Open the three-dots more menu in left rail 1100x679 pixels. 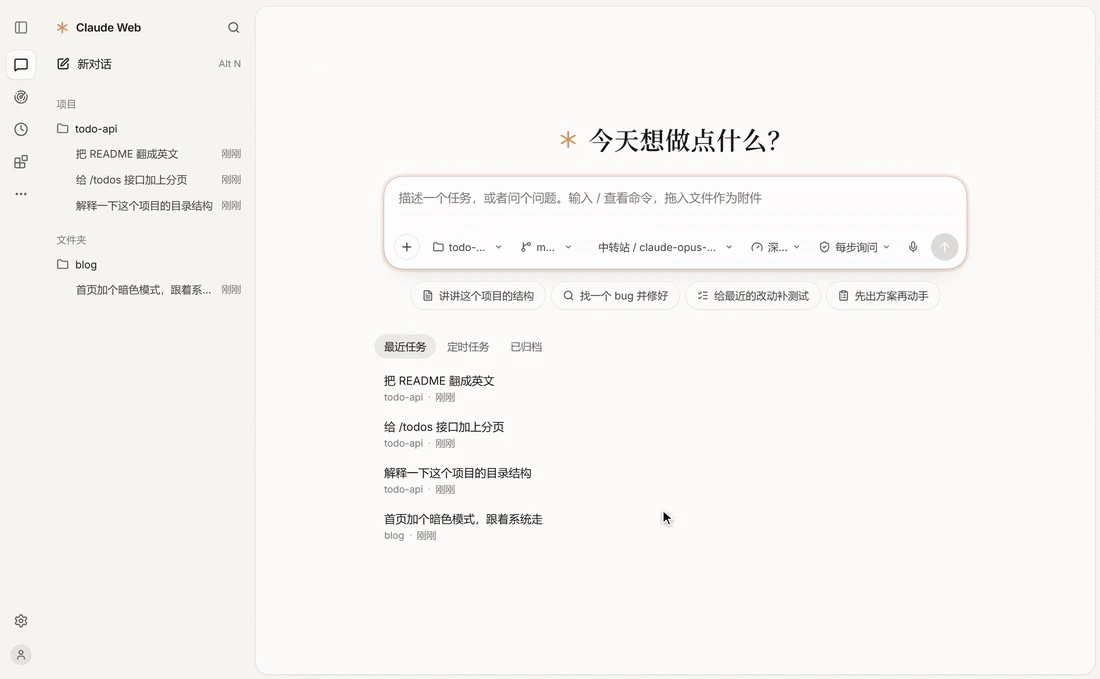(21, 194)
